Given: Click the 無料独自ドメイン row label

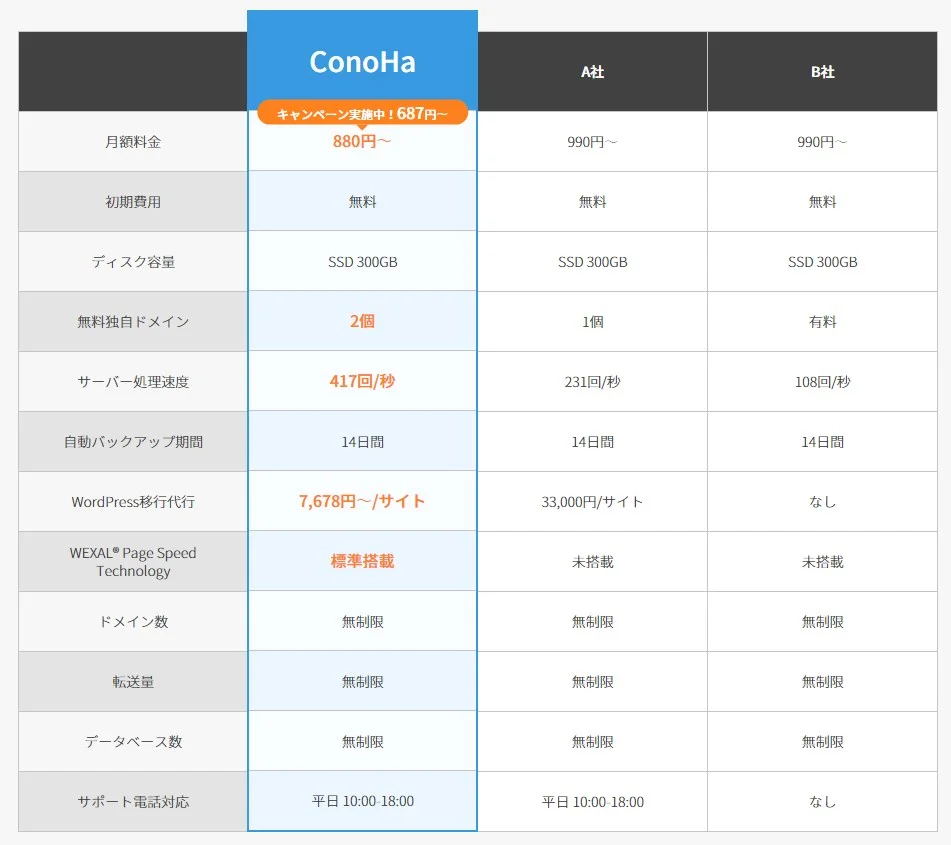Looking at the screenshot, I should tap(131, 321).
